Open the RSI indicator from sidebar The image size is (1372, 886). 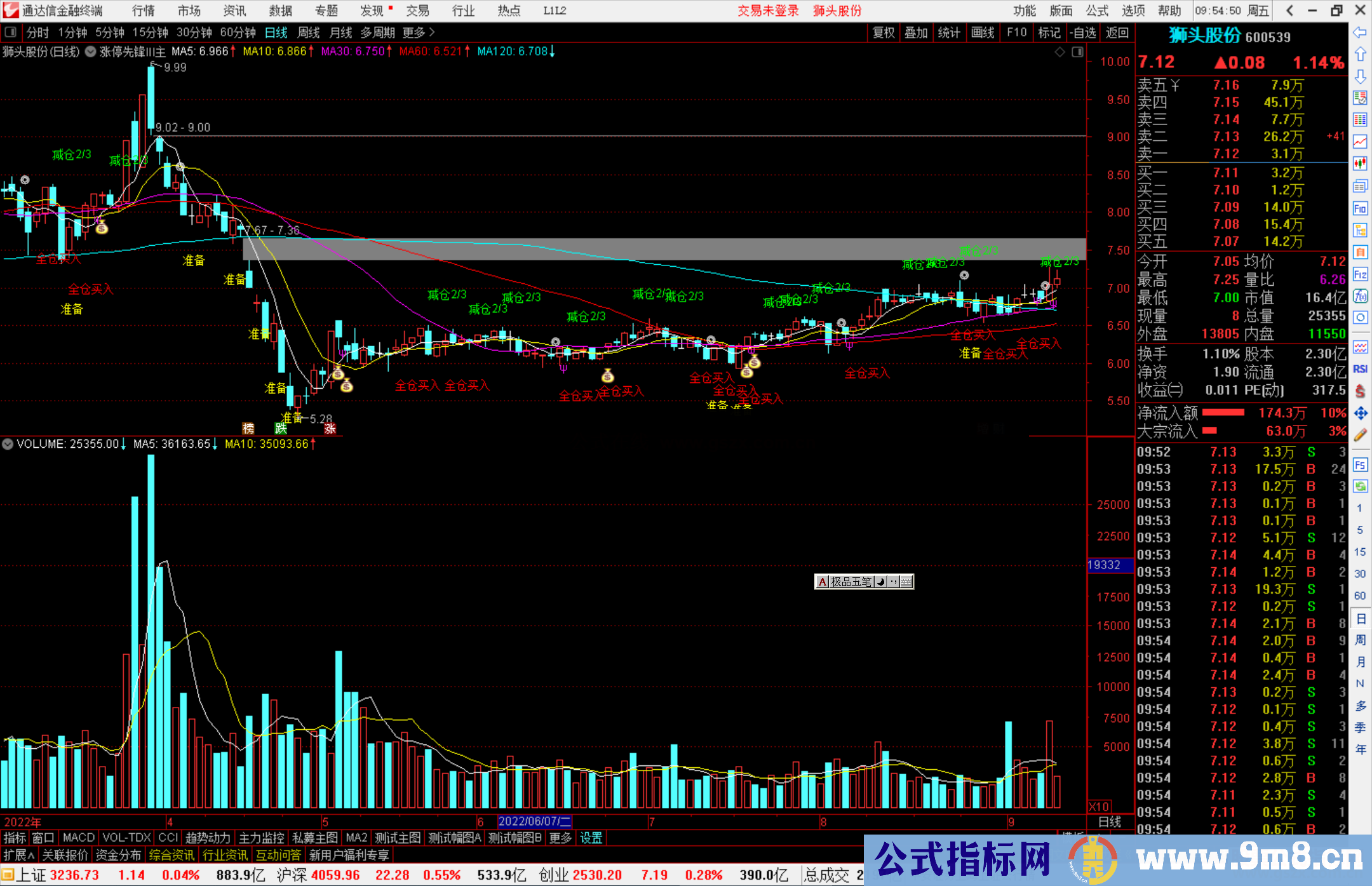[x=1360, y=369]
